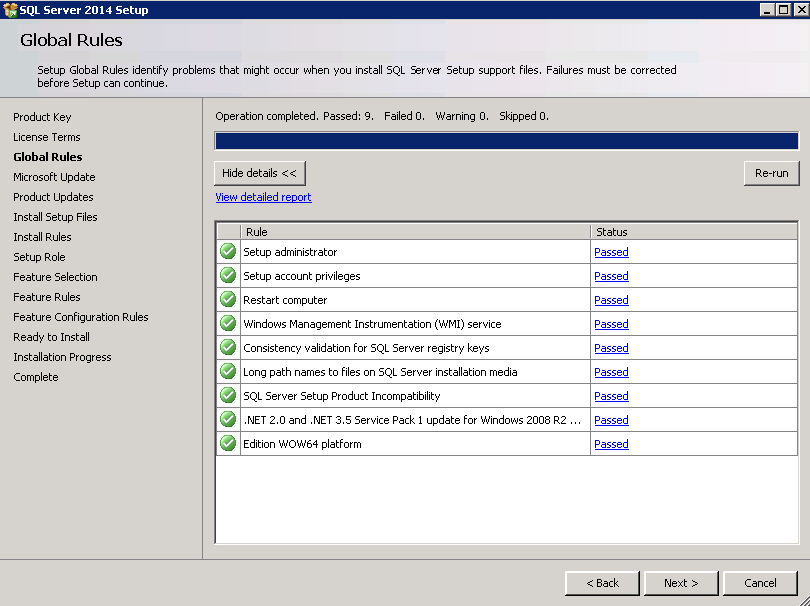Click green check icon for Product Incompatibility rule

tap(228, 396)
